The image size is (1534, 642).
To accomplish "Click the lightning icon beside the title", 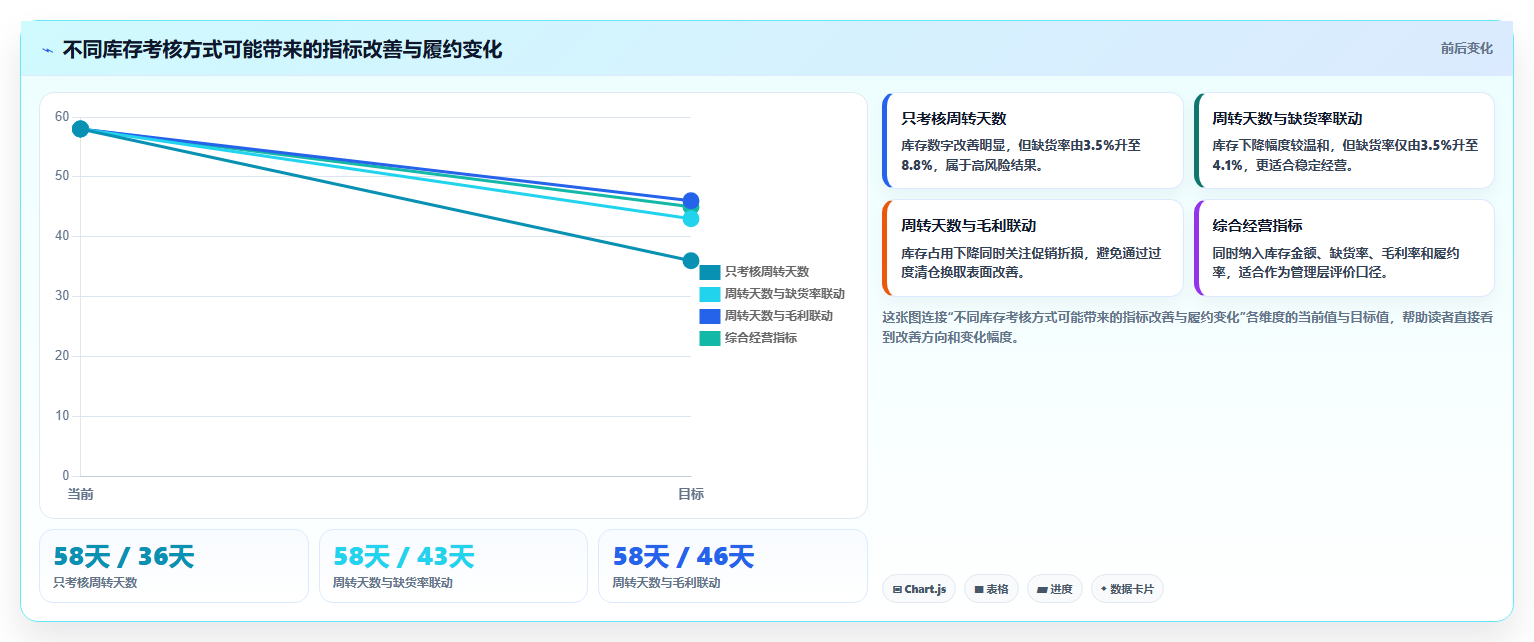I will (x=47, y=50).
